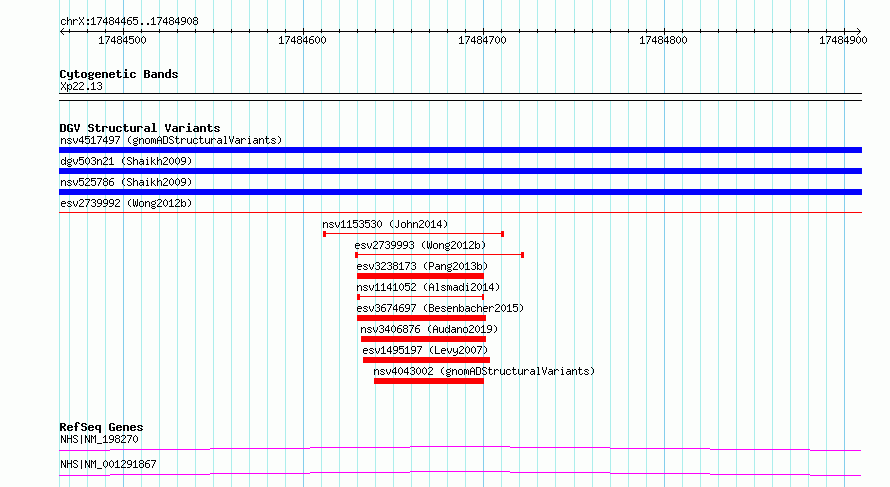
Task: Open the dgv503n21 (Shaikh2009) variant label
Action: click(x=126, y=161)
